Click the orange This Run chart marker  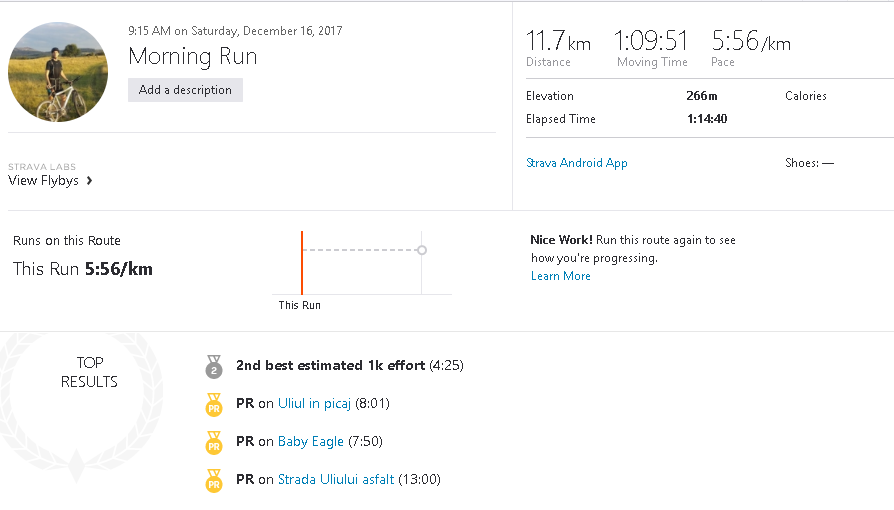(x=302, y=263)
